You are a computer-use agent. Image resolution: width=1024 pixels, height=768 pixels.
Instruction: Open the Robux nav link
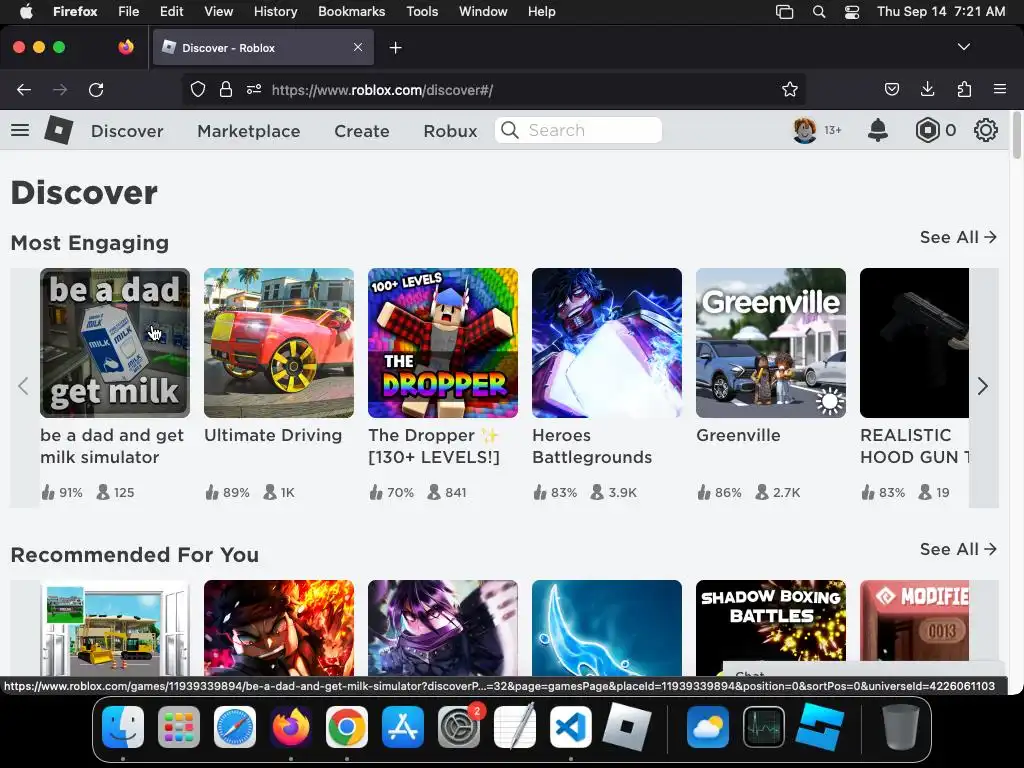[x=450, y=131]
